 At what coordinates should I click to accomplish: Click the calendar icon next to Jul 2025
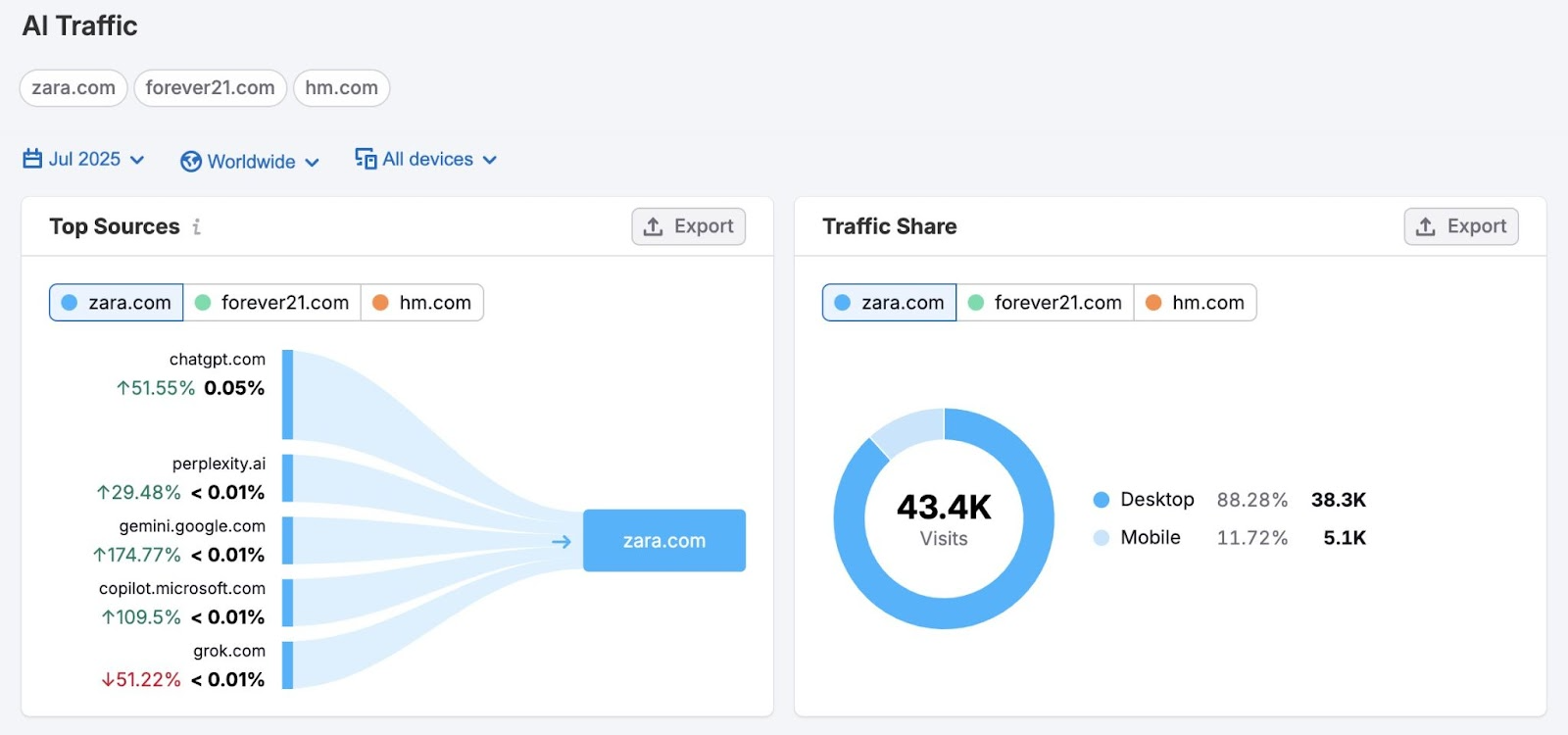coord(32,159)
